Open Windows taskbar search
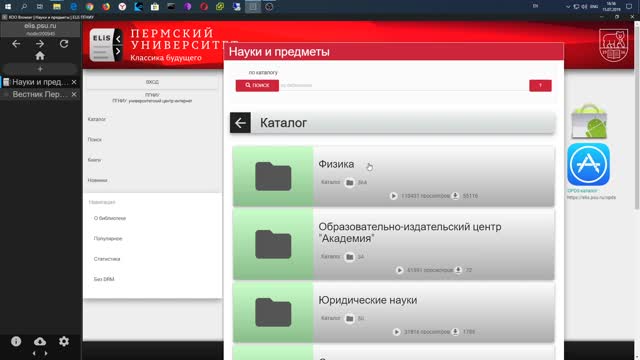Viewport: 640px width, 360px height. (x=24, y=7)
